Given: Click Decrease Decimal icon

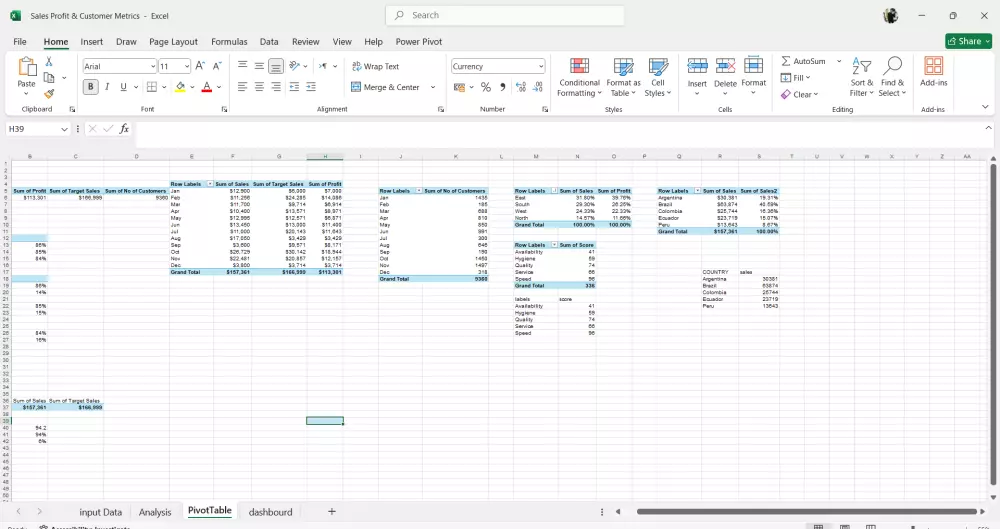Looking at the screenshot, I should [538, 87].
